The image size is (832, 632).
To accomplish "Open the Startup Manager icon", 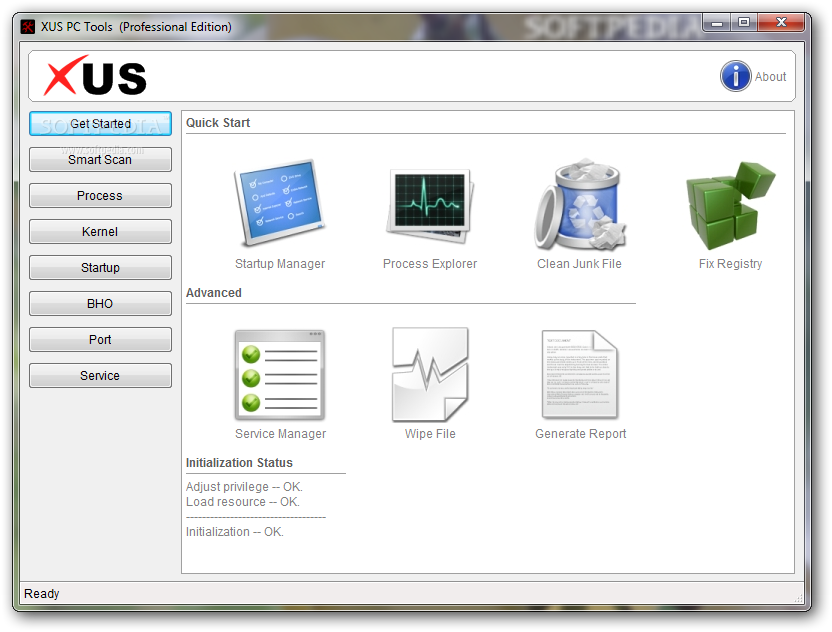I will [280, 203].
